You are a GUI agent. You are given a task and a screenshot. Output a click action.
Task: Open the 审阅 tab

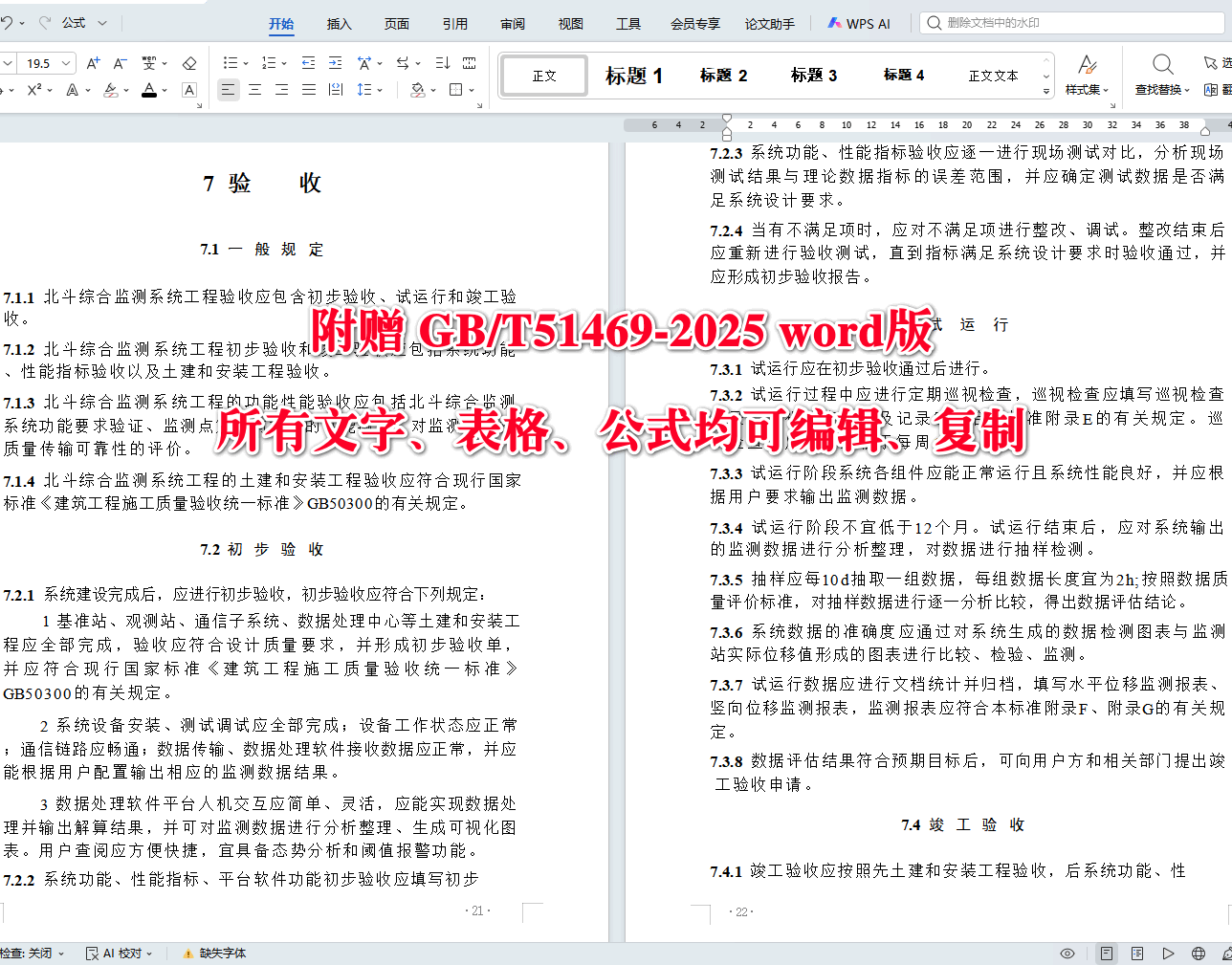click(x=513, y=24)
